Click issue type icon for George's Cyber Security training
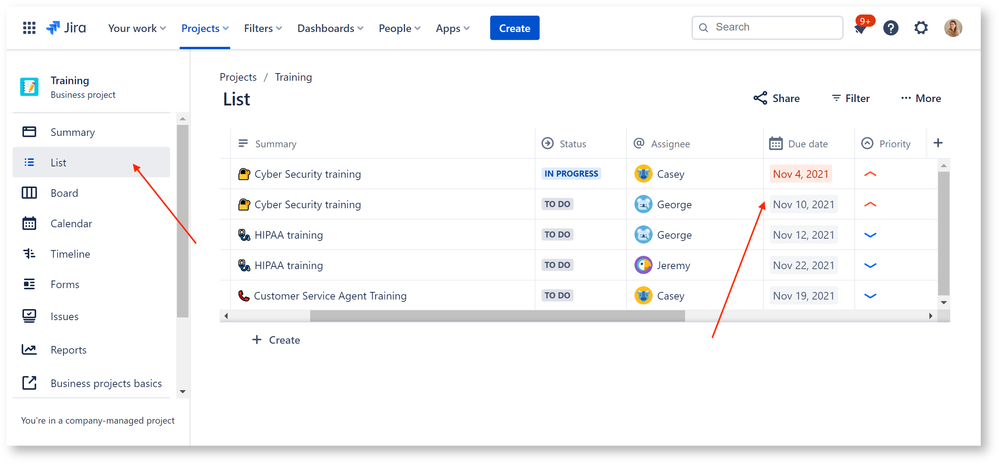The height and width of the screenshot is (464, 999). 243,204
